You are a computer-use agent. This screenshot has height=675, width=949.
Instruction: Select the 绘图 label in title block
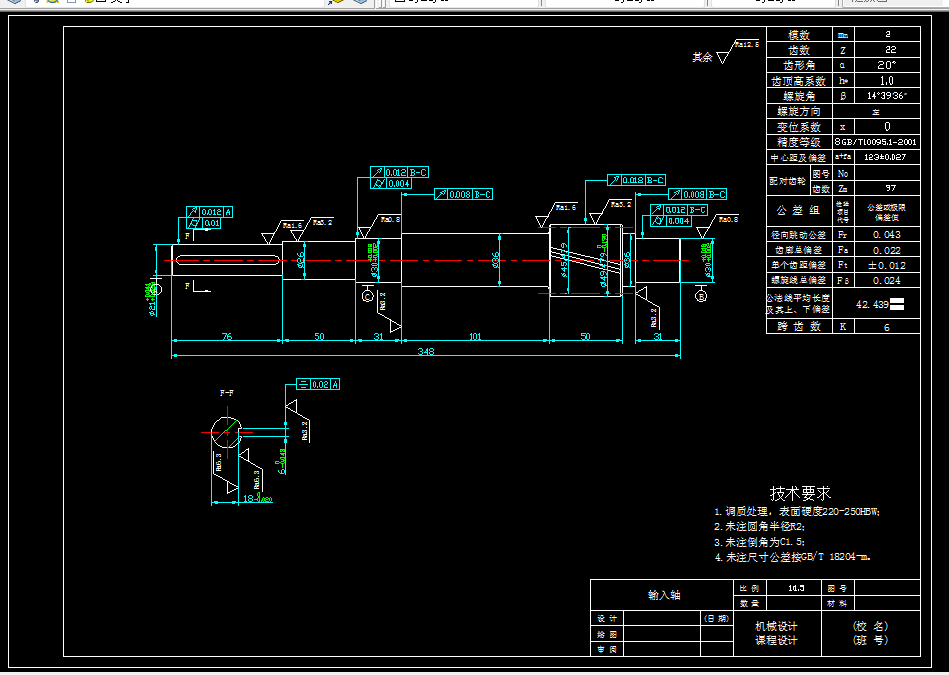tap(607, 634)
